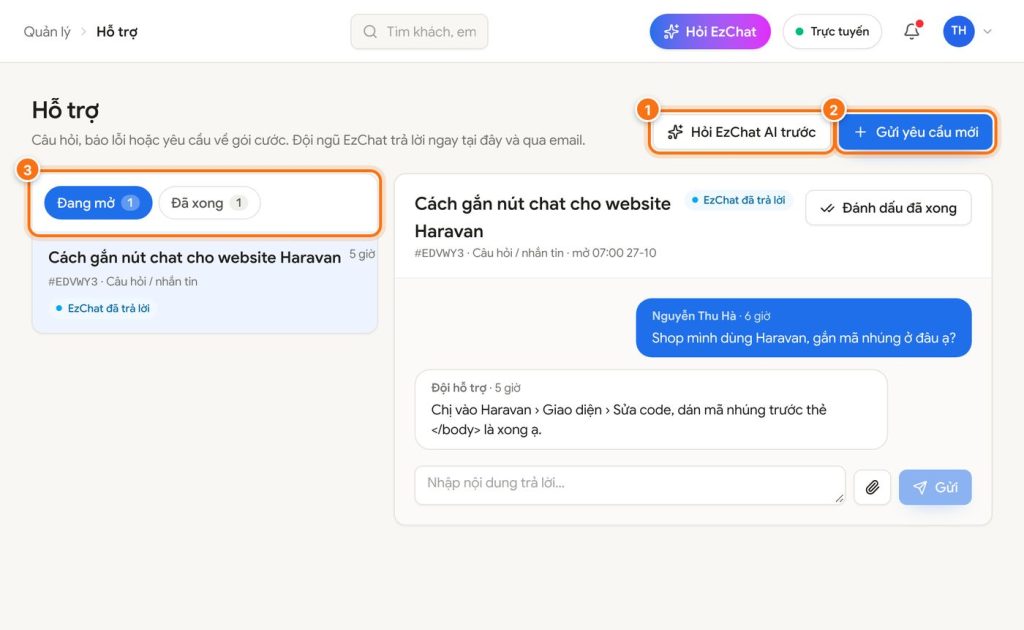The height and width of the screenshot is (630, 1024).
Task: Click the Nguyễn Thu Hà message bubble
Action: tap(804, 328)
